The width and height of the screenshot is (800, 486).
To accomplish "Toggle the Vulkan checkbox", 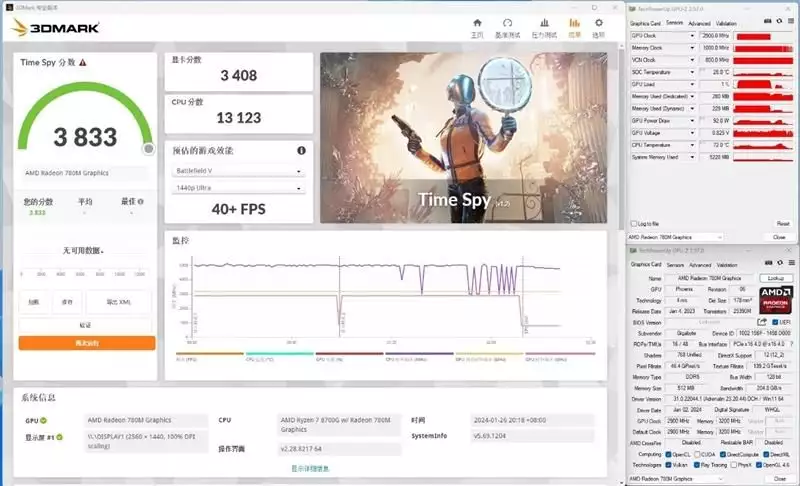I will [668, 465].
